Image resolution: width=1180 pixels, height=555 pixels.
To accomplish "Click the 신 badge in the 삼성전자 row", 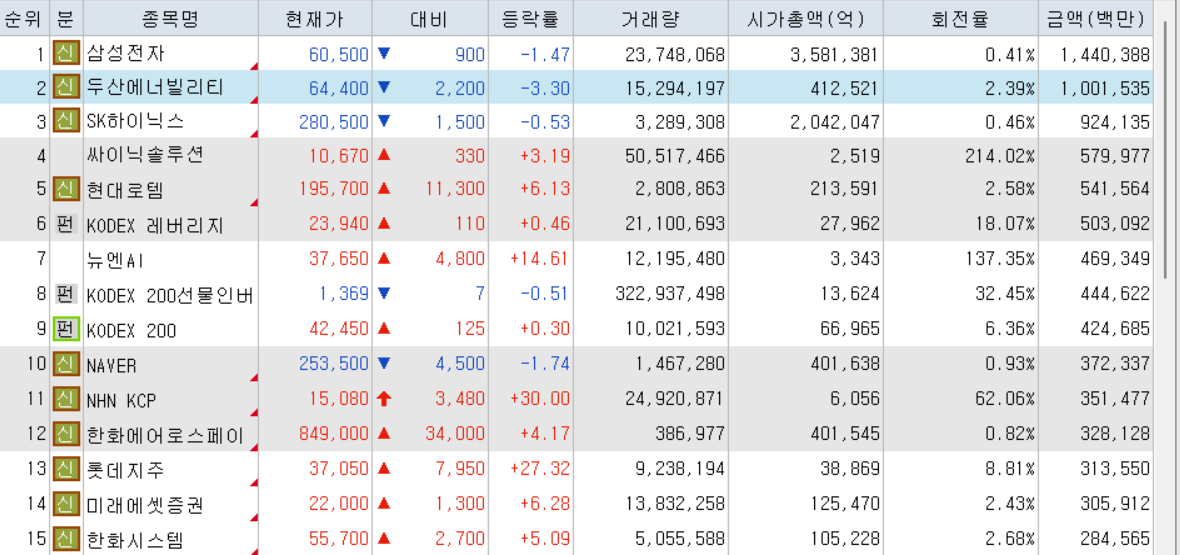I will click(66, 53).
